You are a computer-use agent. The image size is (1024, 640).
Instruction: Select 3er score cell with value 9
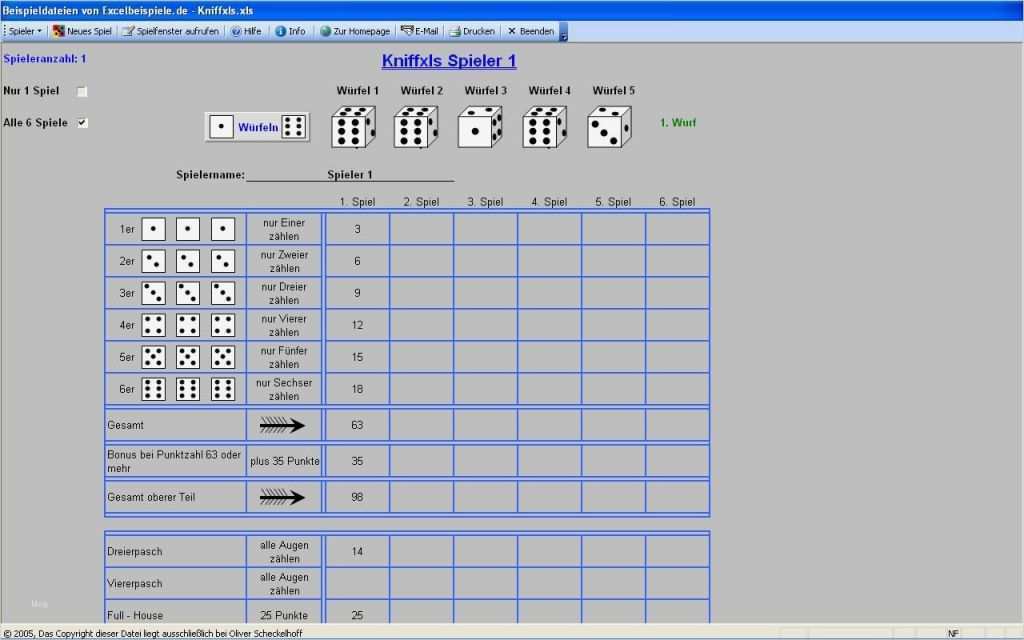357,293
